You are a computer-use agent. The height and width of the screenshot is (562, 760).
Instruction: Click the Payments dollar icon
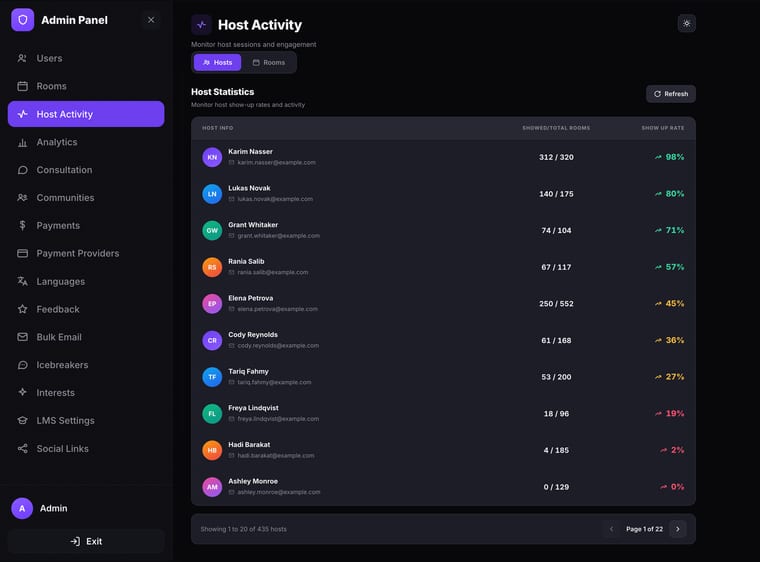[x=22, y=225]
